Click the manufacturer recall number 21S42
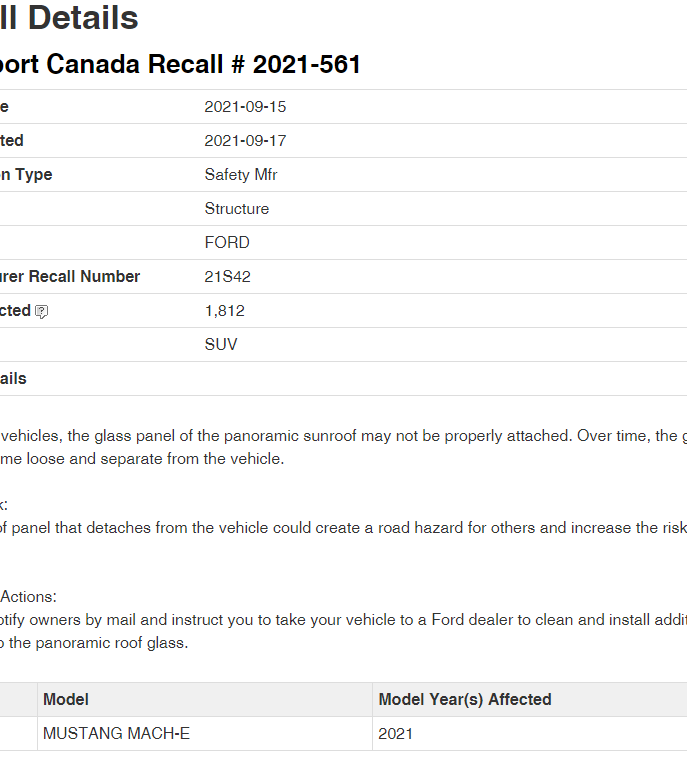The image size is (687, 758). pyautogui.click(x=227, y=277)
